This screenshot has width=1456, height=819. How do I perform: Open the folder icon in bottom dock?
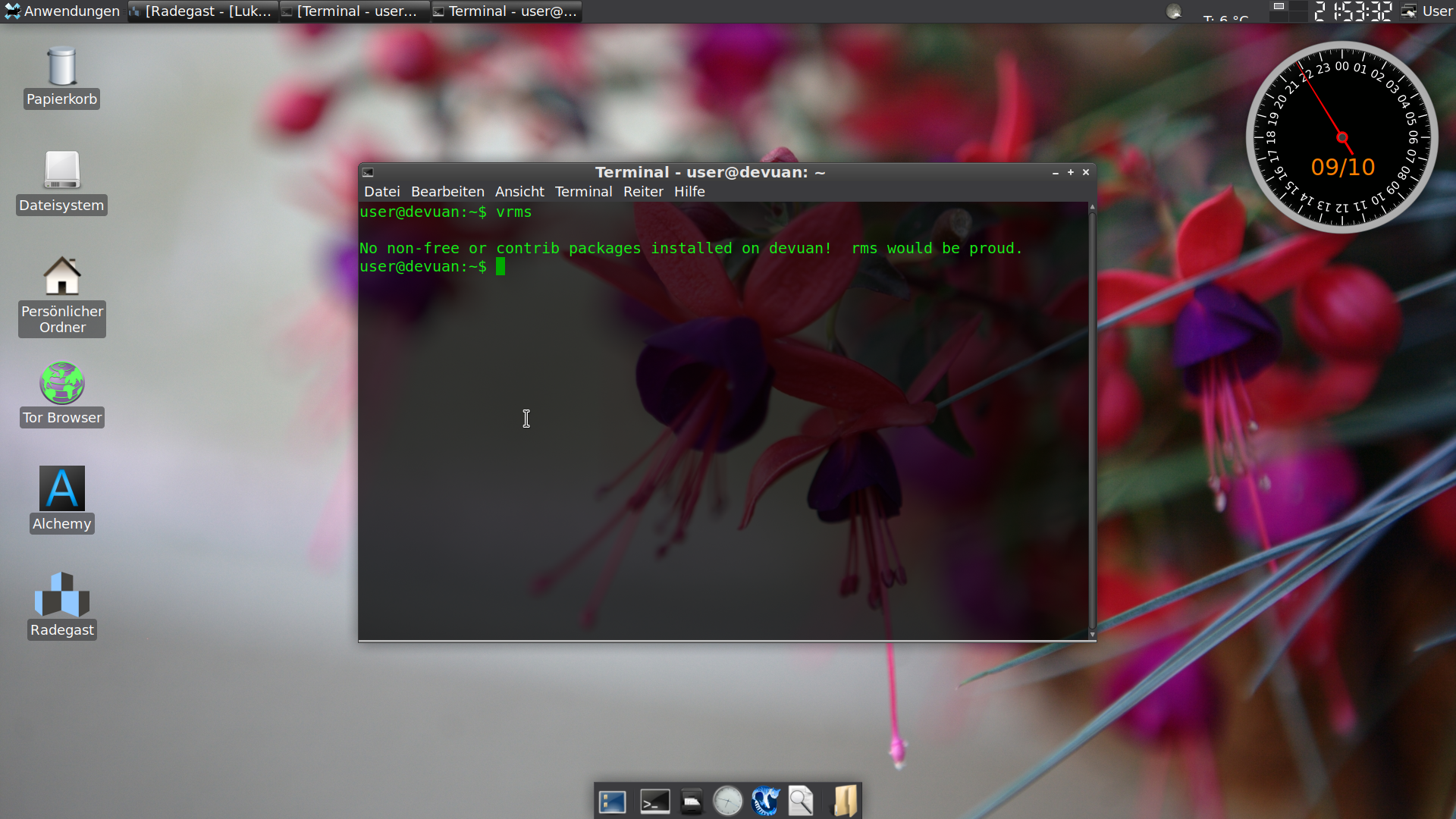point(844,801)
